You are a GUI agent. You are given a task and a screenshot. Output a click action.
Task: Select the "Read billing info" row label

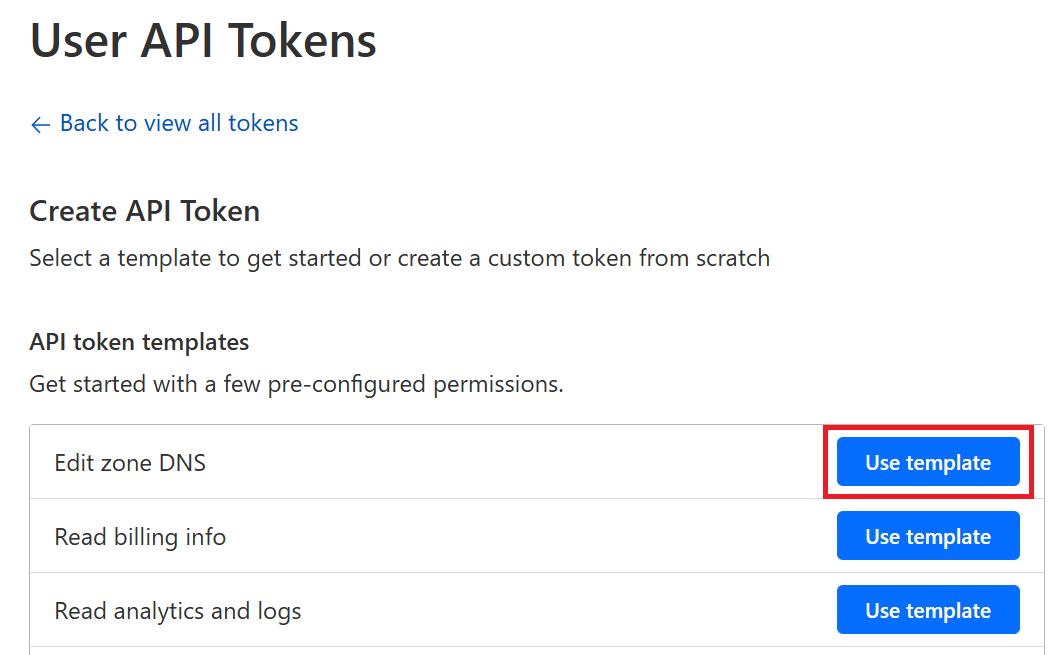[x=140, y=537]
